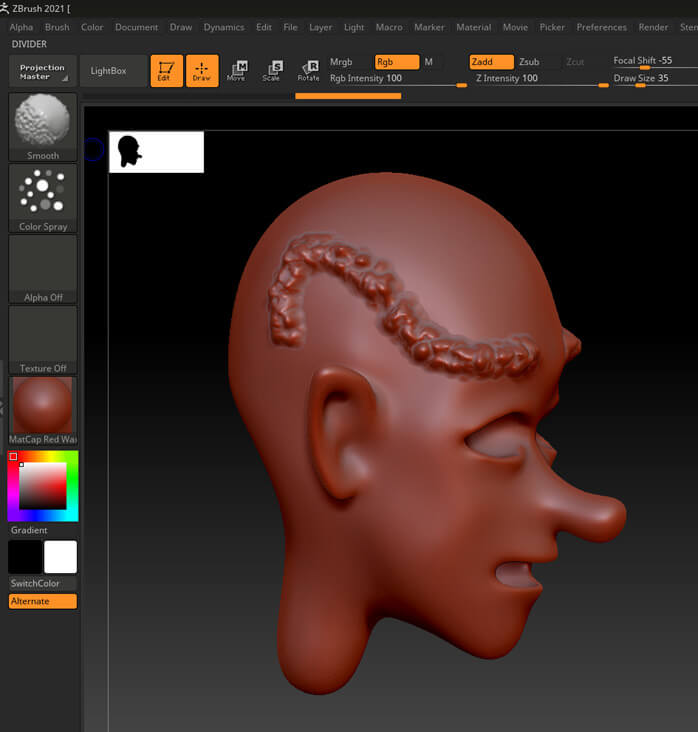
Task: Click the Draw Size slider
Action: pyautogui.click(x=655, y=79)
